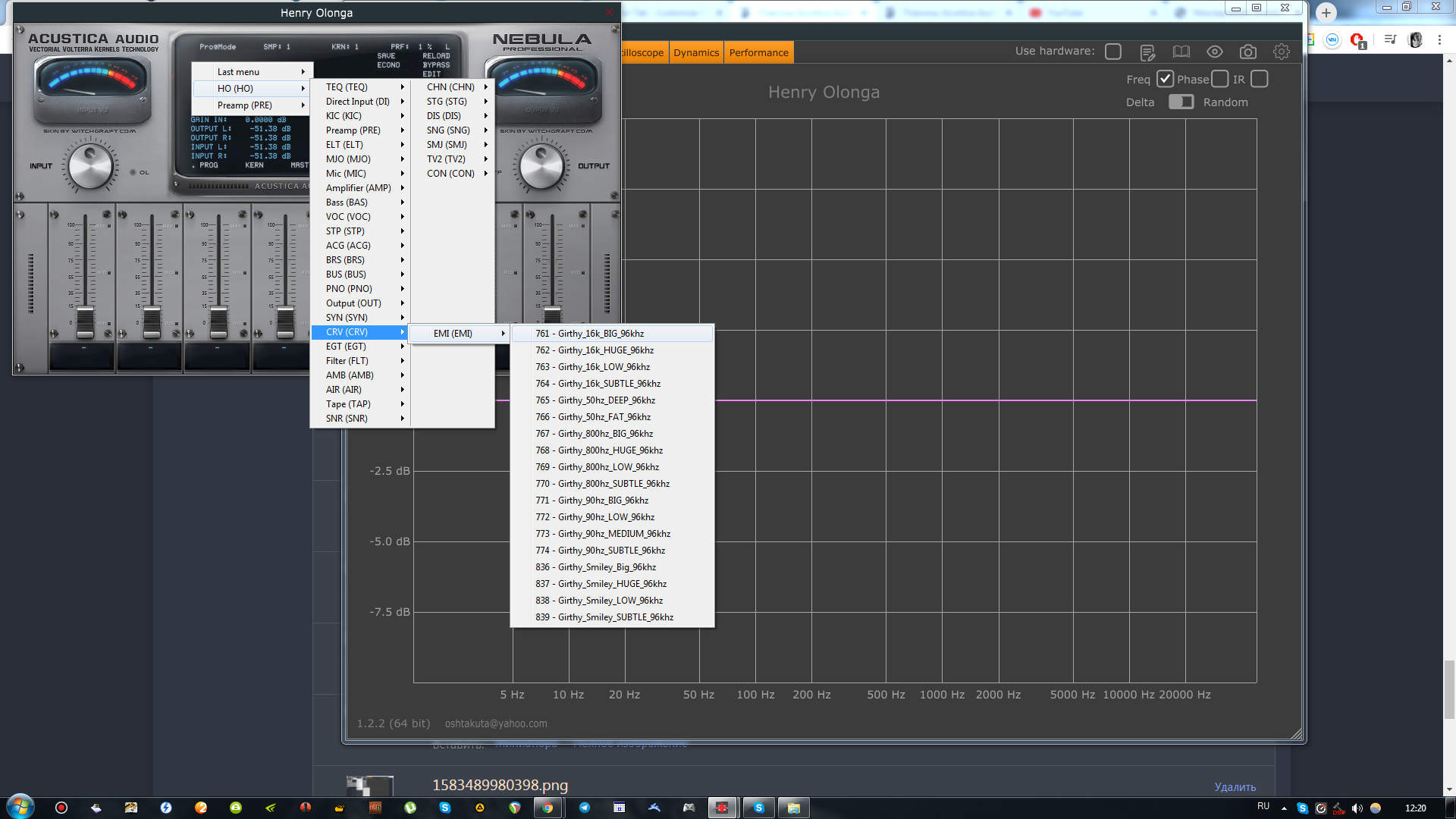The image size is (1456, 819).
Task: Select 765 - Girthy_50hz_DEEP_96khz preset
Action: [613, 400]
